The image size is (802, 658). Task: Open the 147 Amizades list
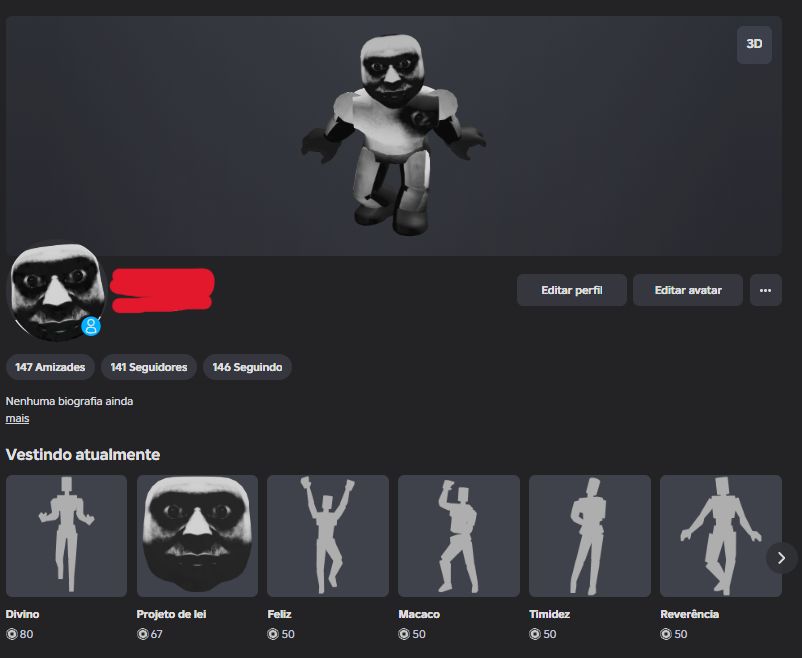click(x=50, y=367)
